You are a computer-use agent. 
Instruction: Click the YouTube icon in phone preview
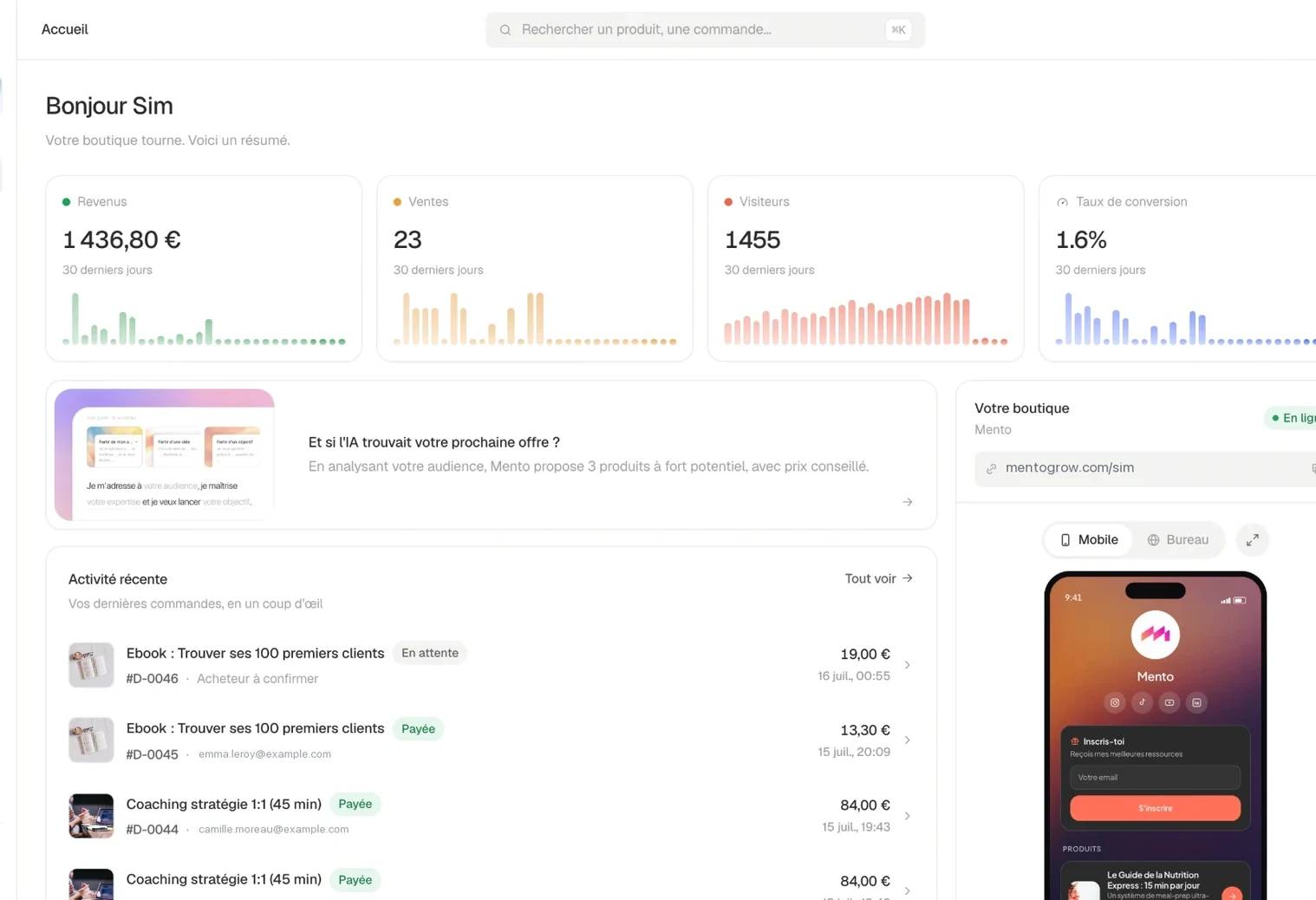coord(1169,702)
